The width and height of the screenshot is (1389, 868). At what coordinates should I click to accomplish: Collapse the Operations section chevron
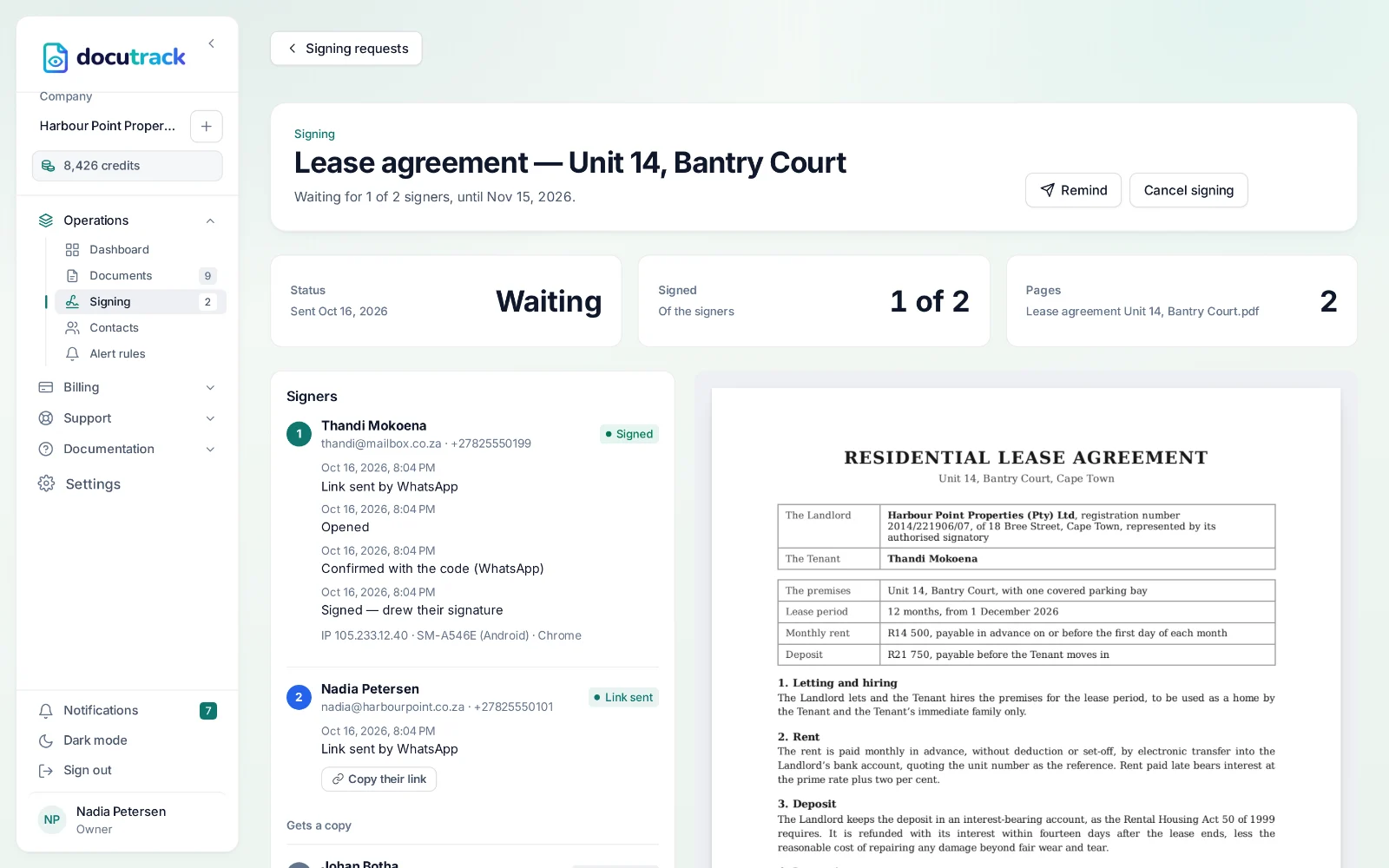coord(210,220)
